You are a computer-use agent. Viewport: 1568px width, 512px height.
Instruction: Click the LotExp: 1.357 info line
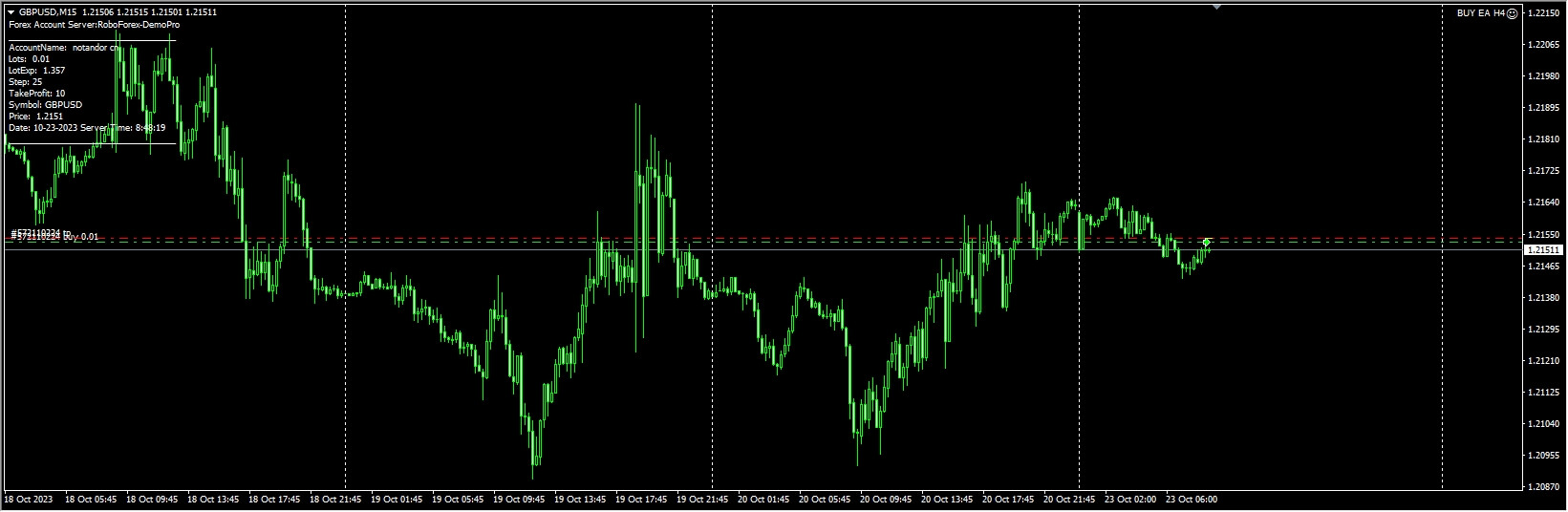[x=37, y=71]
